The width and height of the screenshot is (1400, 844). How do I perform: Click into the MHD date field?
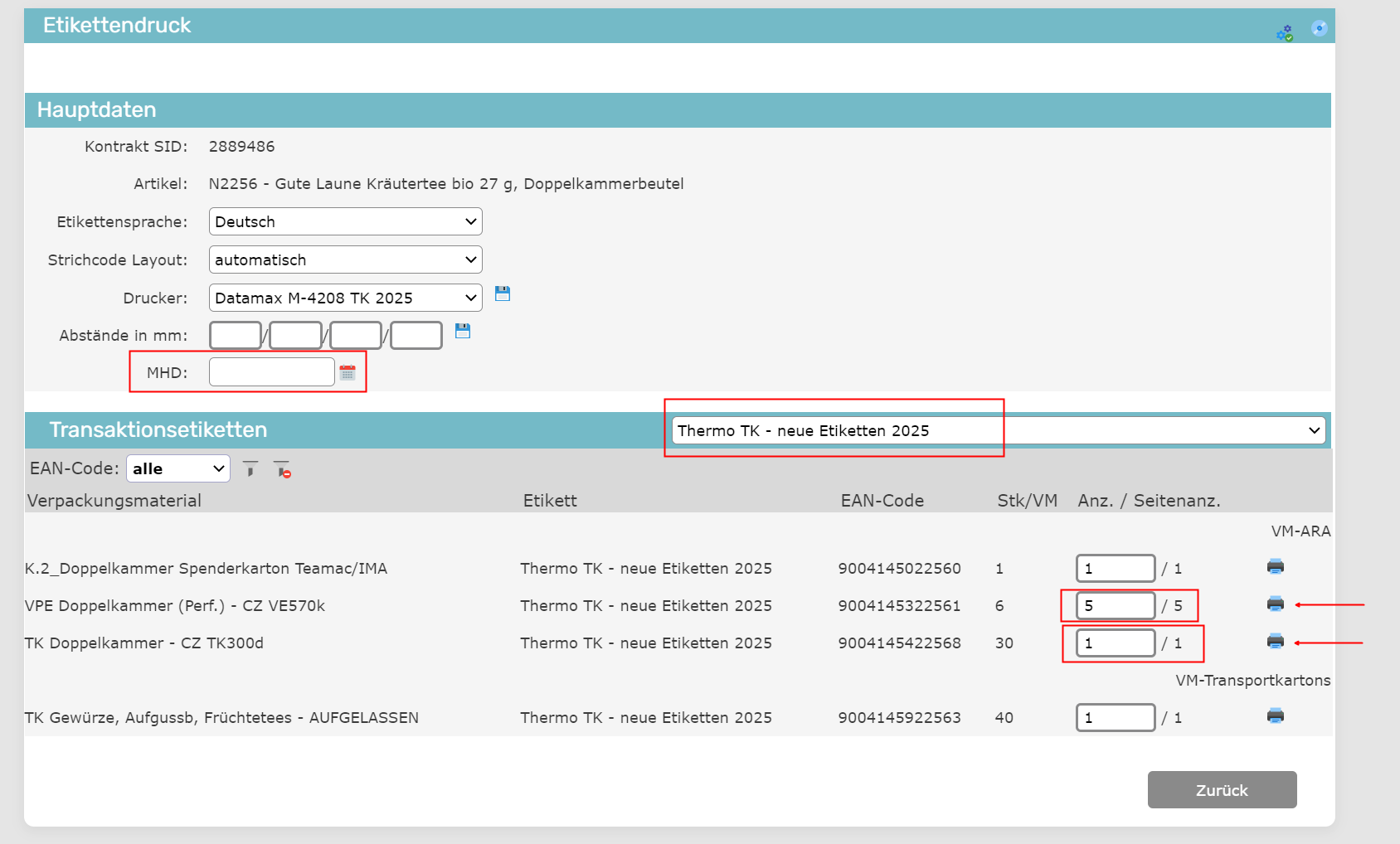click(x=271, y=372)
